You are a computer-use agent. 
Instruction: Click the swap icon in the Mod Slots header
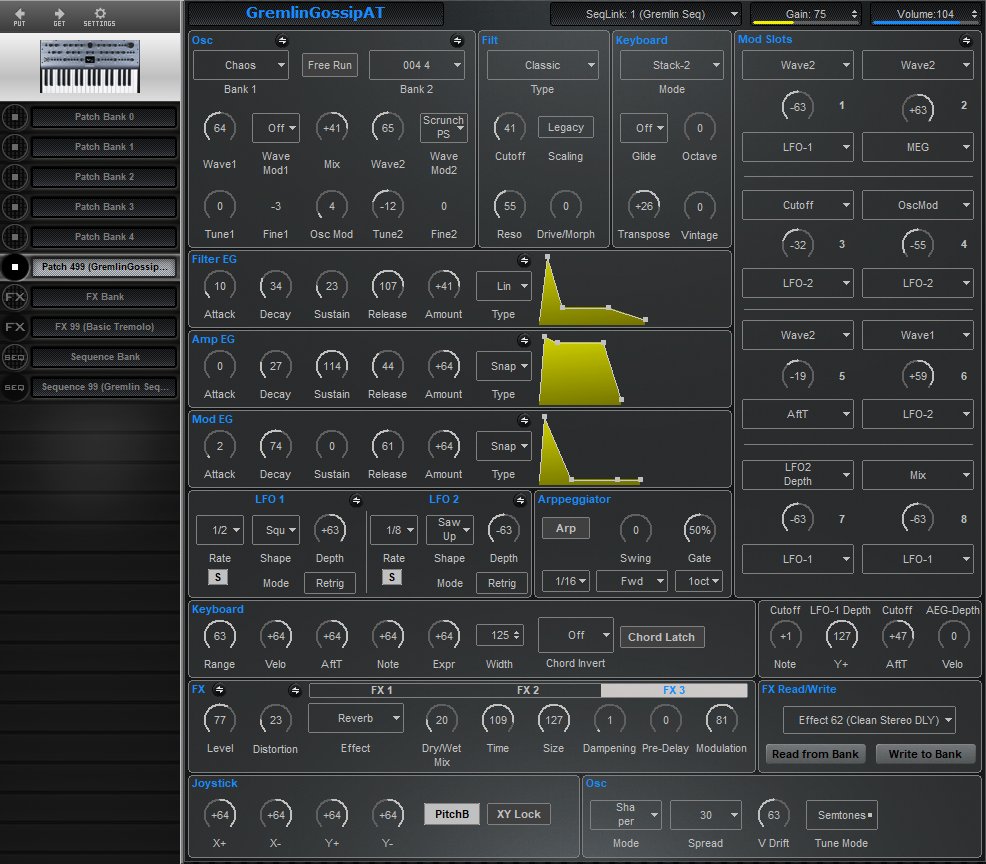[x=966, y=41]
